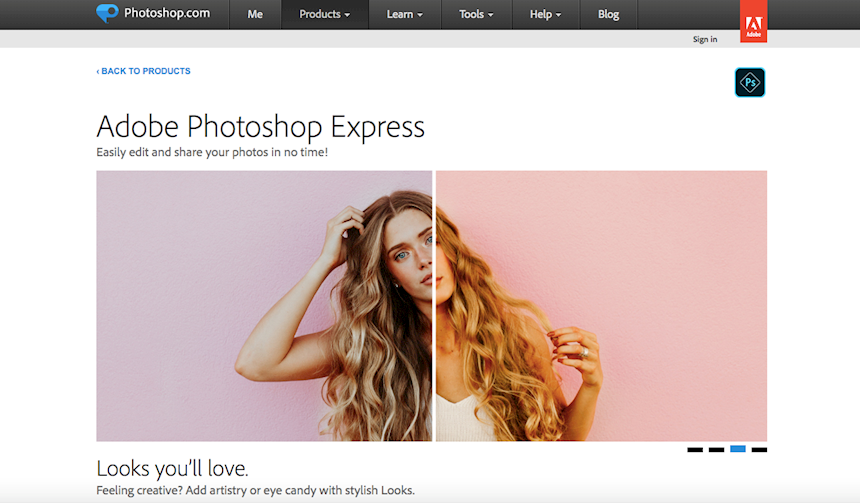Expand the Tools dropdown menu

pyautogui.click(x=476, y=14)
